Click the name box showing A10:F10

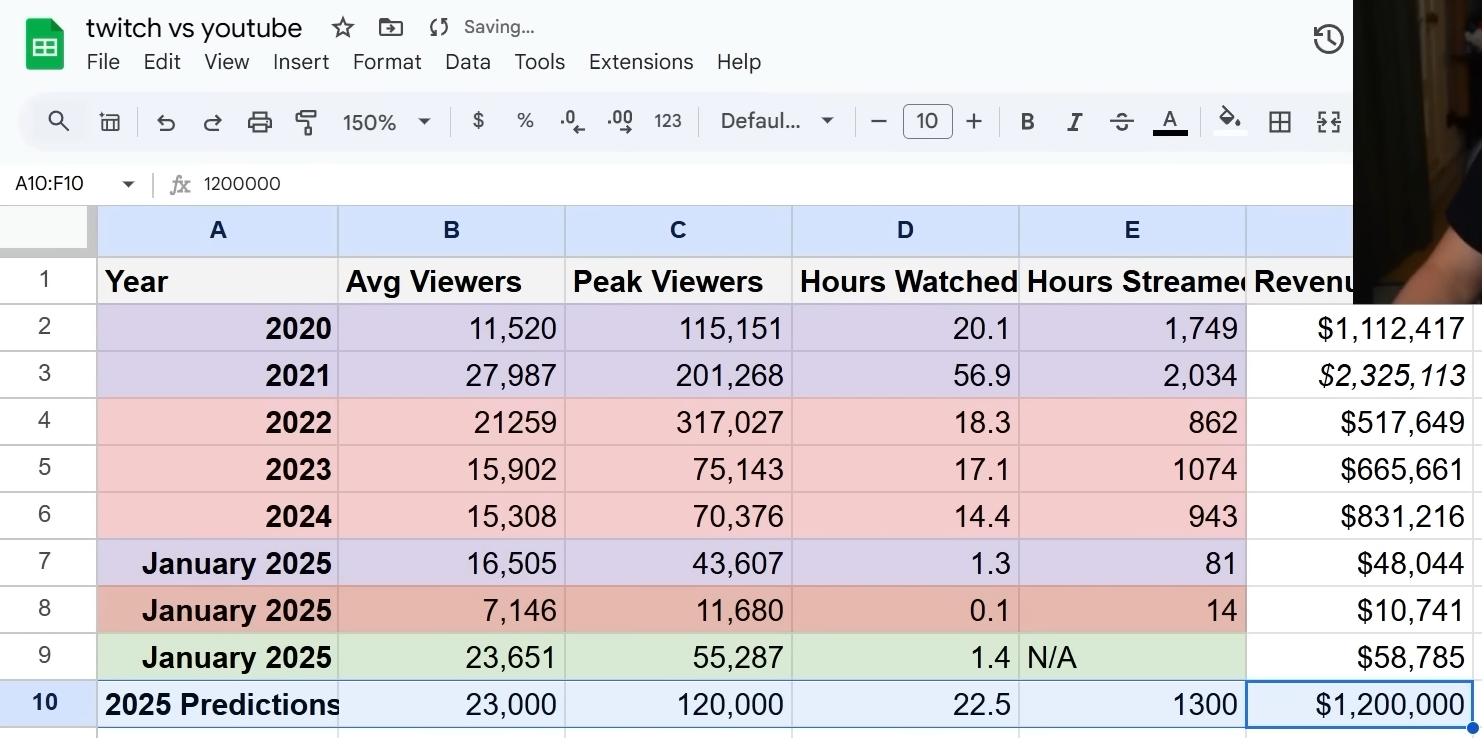(50, 184)
